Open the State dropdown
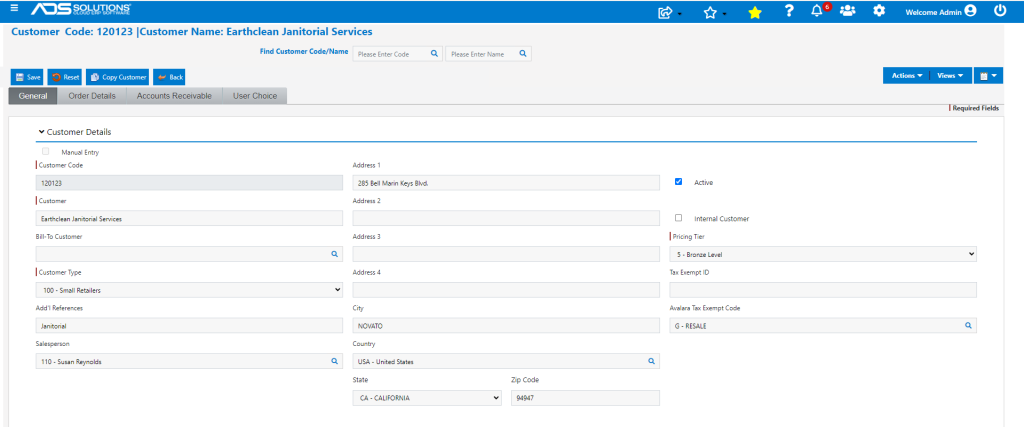This screenshot has height=427, width=1024. click(x=427, y=398)
